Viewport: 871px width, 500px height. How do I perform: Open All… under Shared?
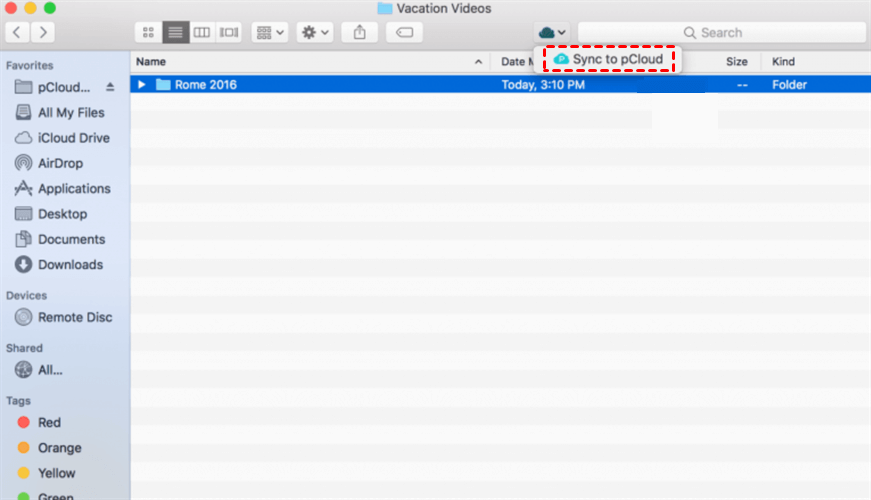pyautogui.click(x=38, y=370)
